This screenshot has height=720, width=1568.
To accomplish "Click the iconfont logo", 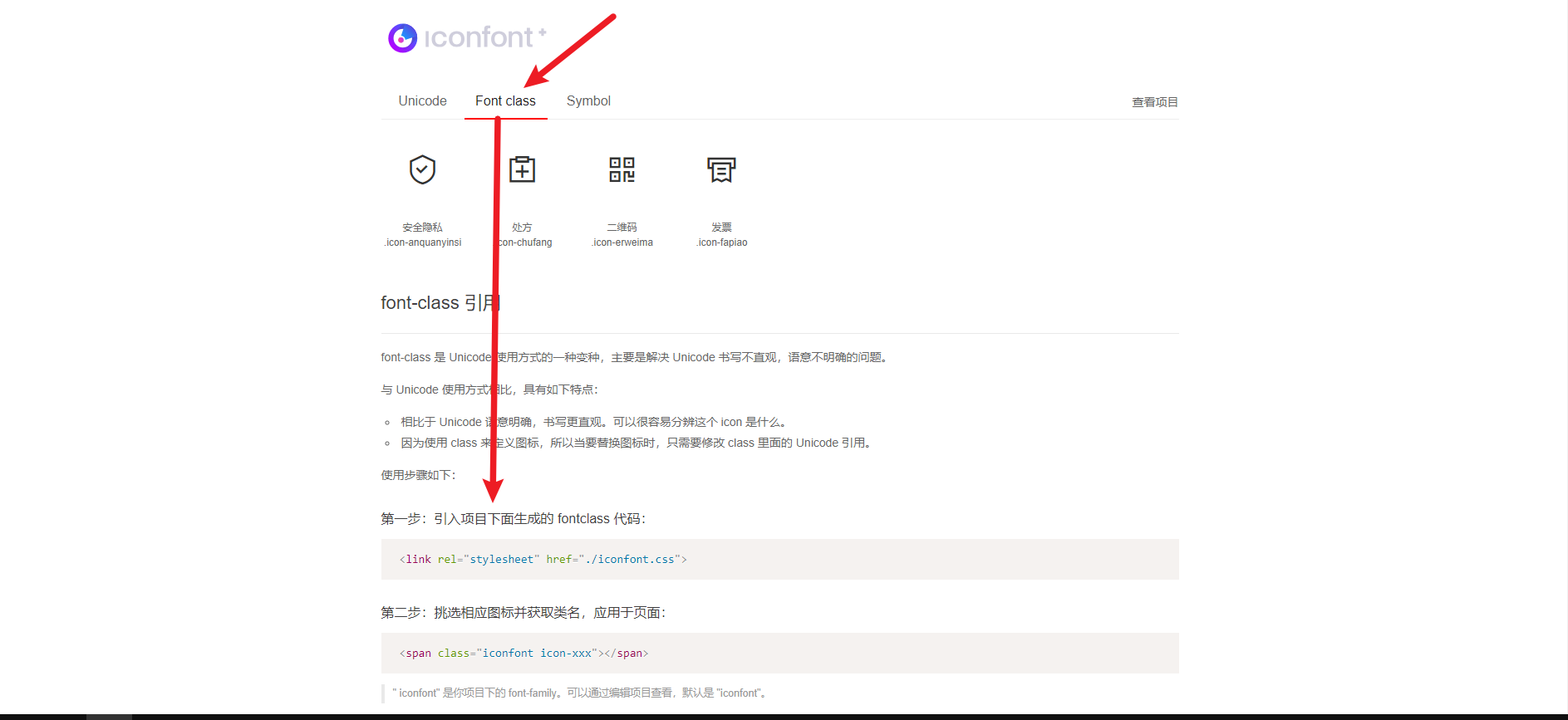I will coord(467,37).
